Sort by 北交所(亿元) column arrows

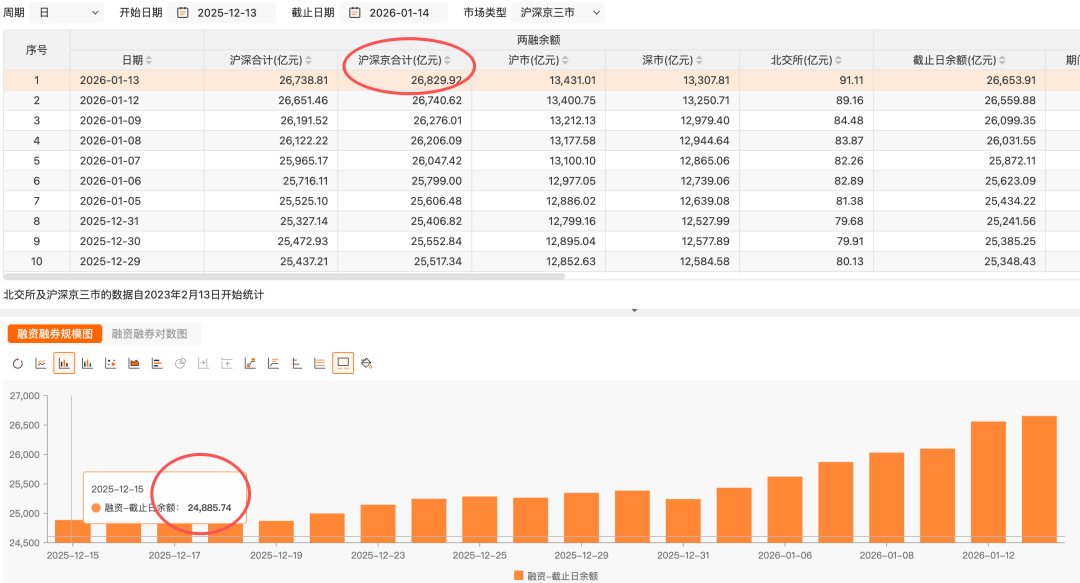[x=838, y=61]
